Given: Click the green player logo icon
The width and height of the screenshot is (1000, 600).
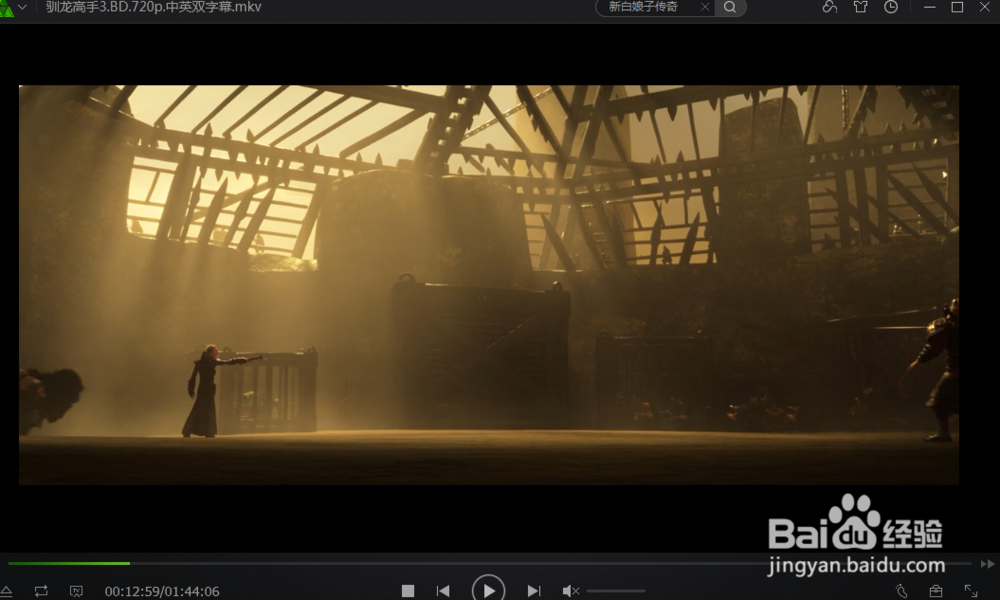Looking at the screenshot, I should coord(6,8).
